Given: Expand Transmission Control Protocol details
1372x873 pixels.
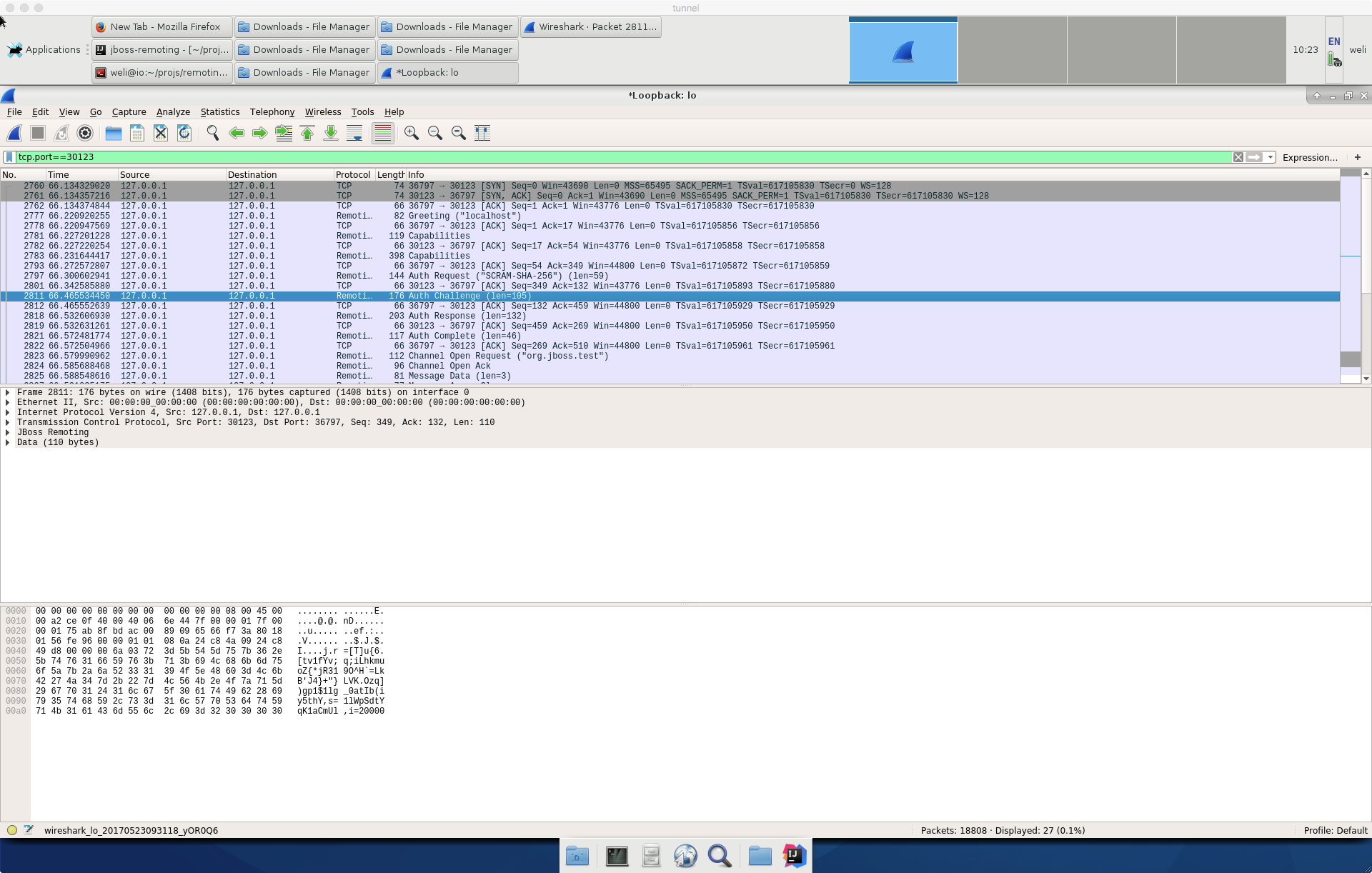Looking at the screenshot, I should coord(8,422).
